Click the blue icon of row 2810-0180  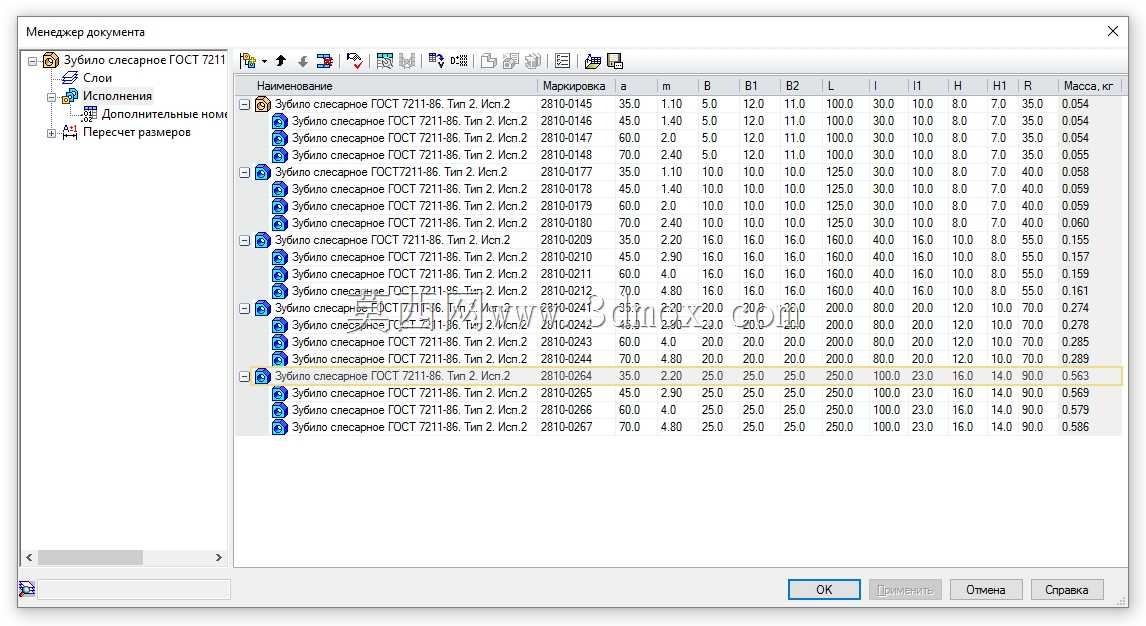click(279, 224)
